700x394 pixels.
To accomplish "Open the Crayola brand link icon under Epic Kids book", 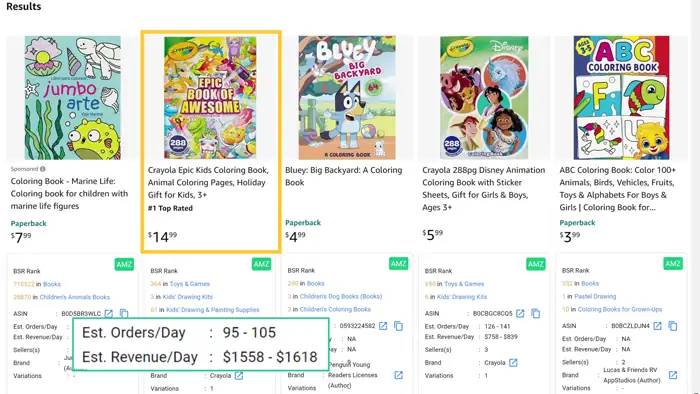I will [x=239, y=376].
